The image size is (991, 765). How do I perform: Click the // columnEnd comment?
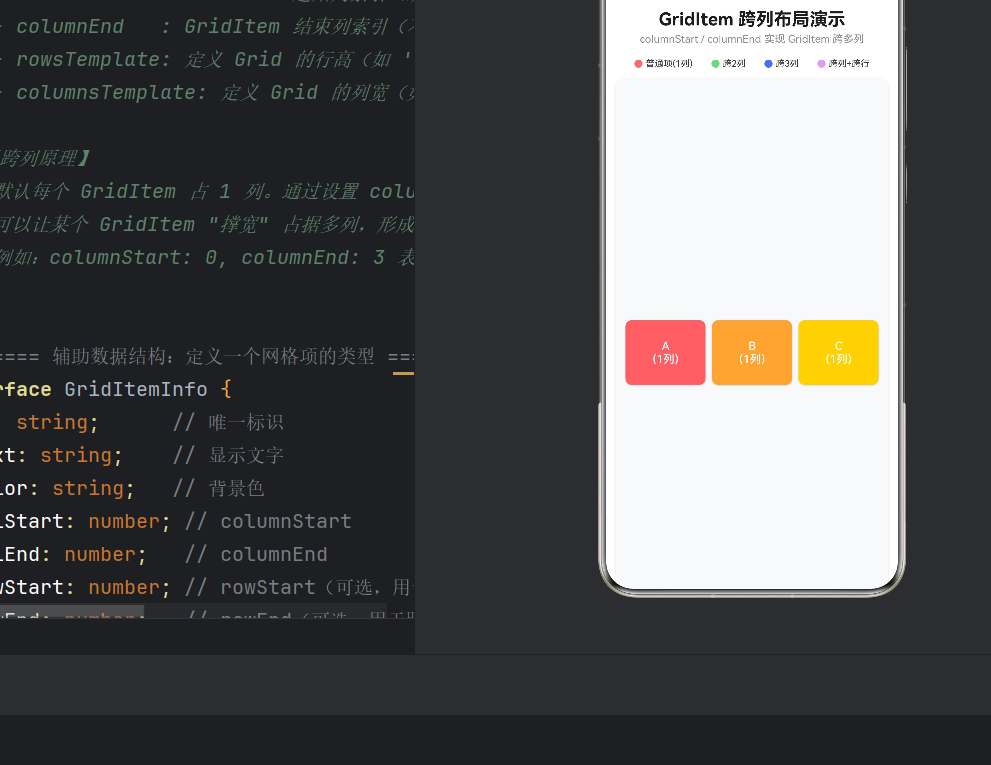tap(256, 554)
